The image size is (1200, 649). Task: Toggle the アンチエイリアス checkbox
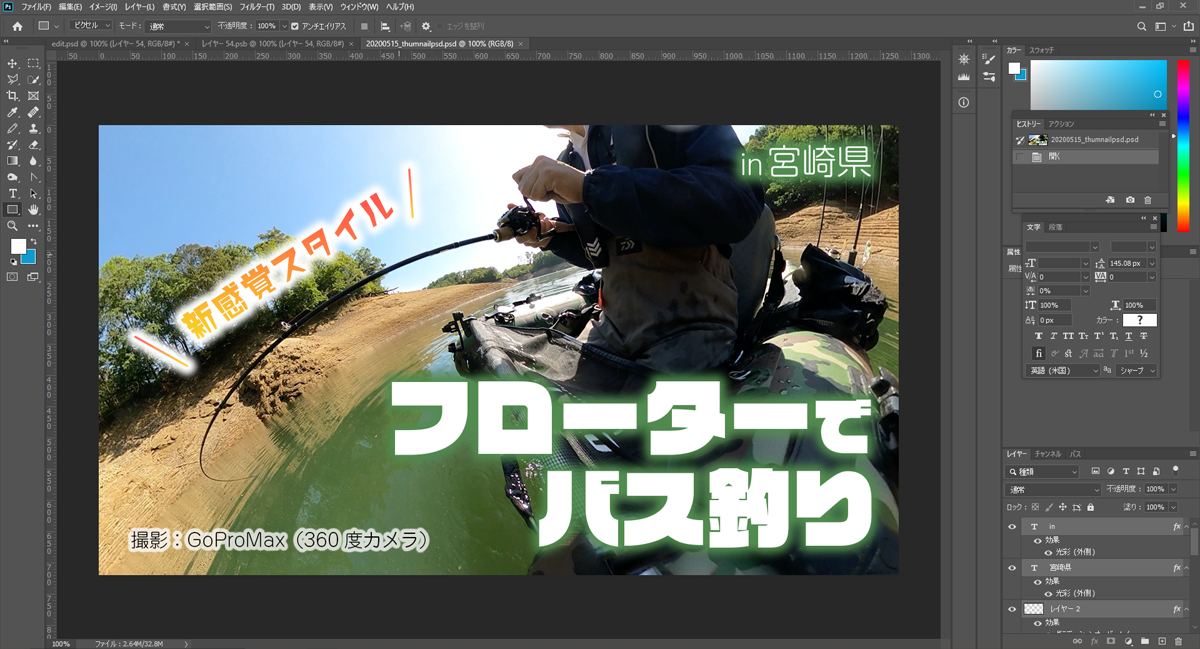point(294,26)
